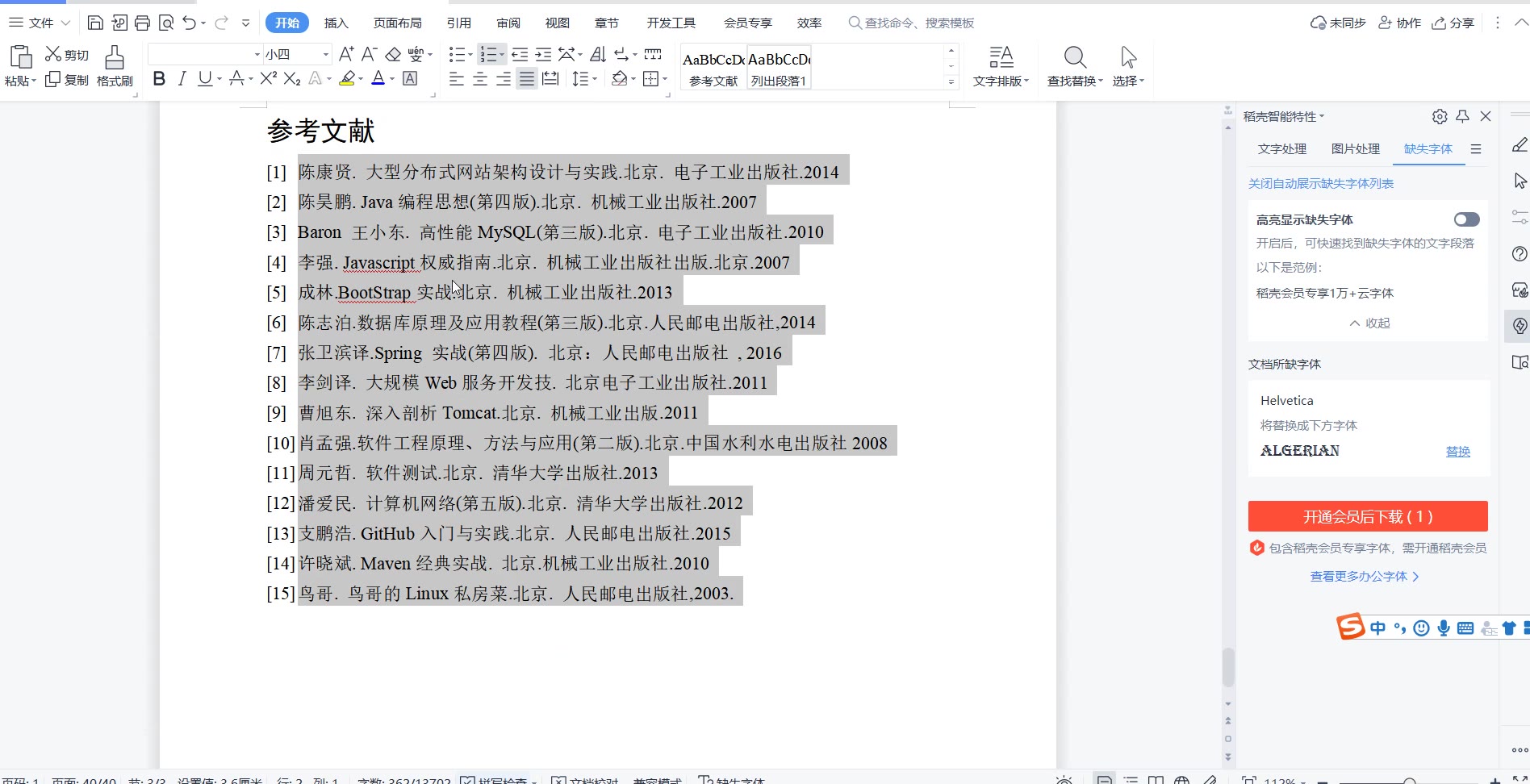Align text right
Screen dimensions: 1530x784
click(504, 78)
